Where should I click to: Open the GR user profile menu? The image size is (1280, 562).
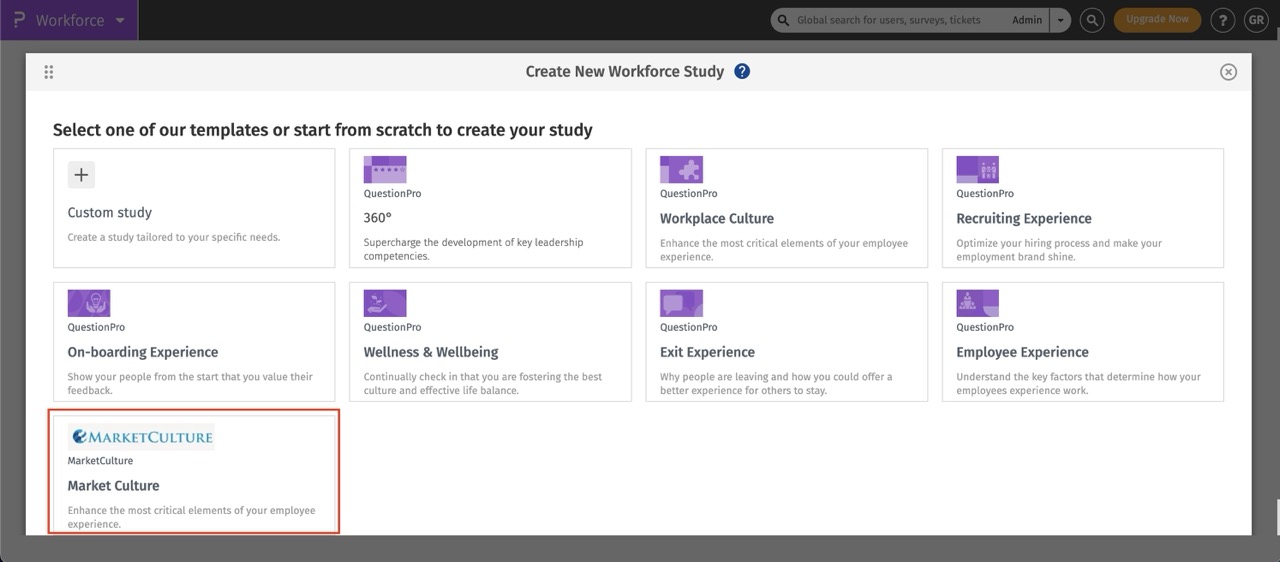coord(1255,20)
